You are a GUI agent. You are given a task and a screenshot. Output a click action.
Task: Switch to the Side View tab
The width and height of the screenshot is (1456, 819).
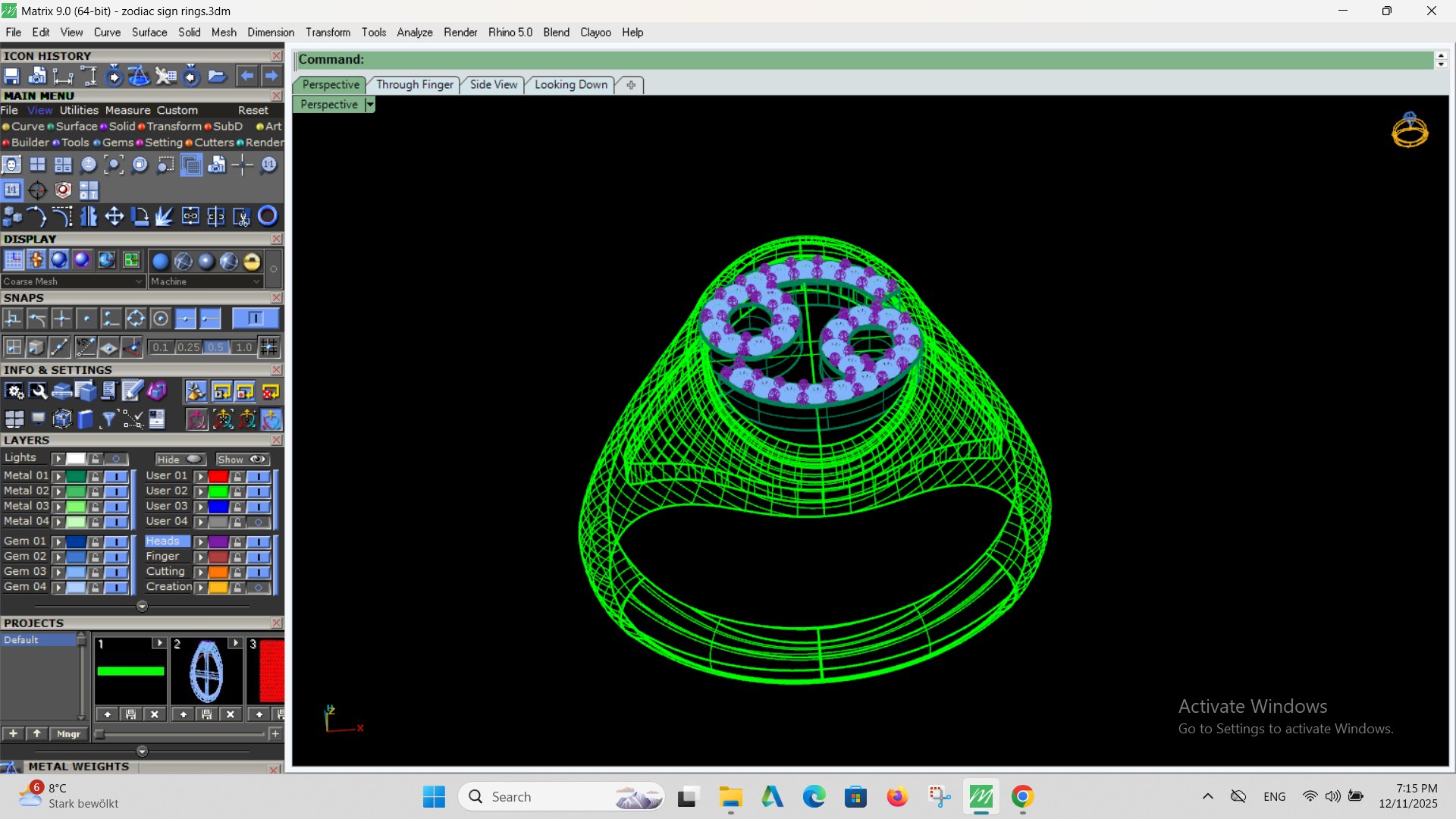coord(494,85)
